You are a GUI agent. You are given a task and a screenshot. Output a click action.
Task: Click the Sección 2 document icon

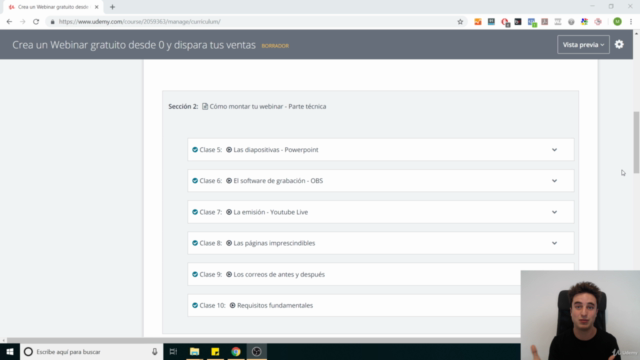point(205,107)
